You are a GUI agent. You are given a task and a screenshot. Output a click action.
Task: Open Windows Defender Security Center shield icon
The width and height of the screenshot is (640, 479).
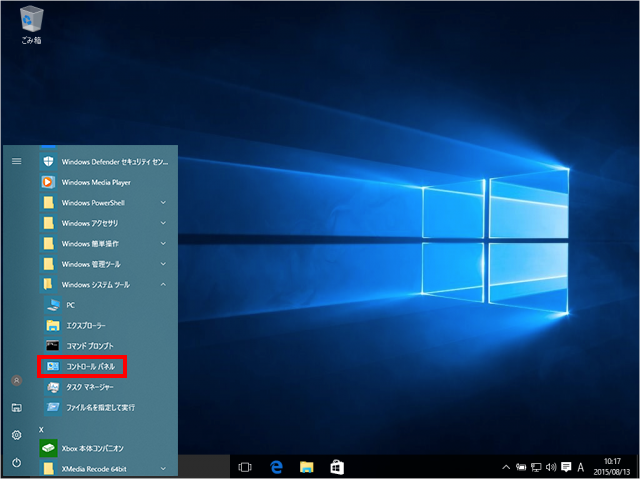(x=48, y=162)
